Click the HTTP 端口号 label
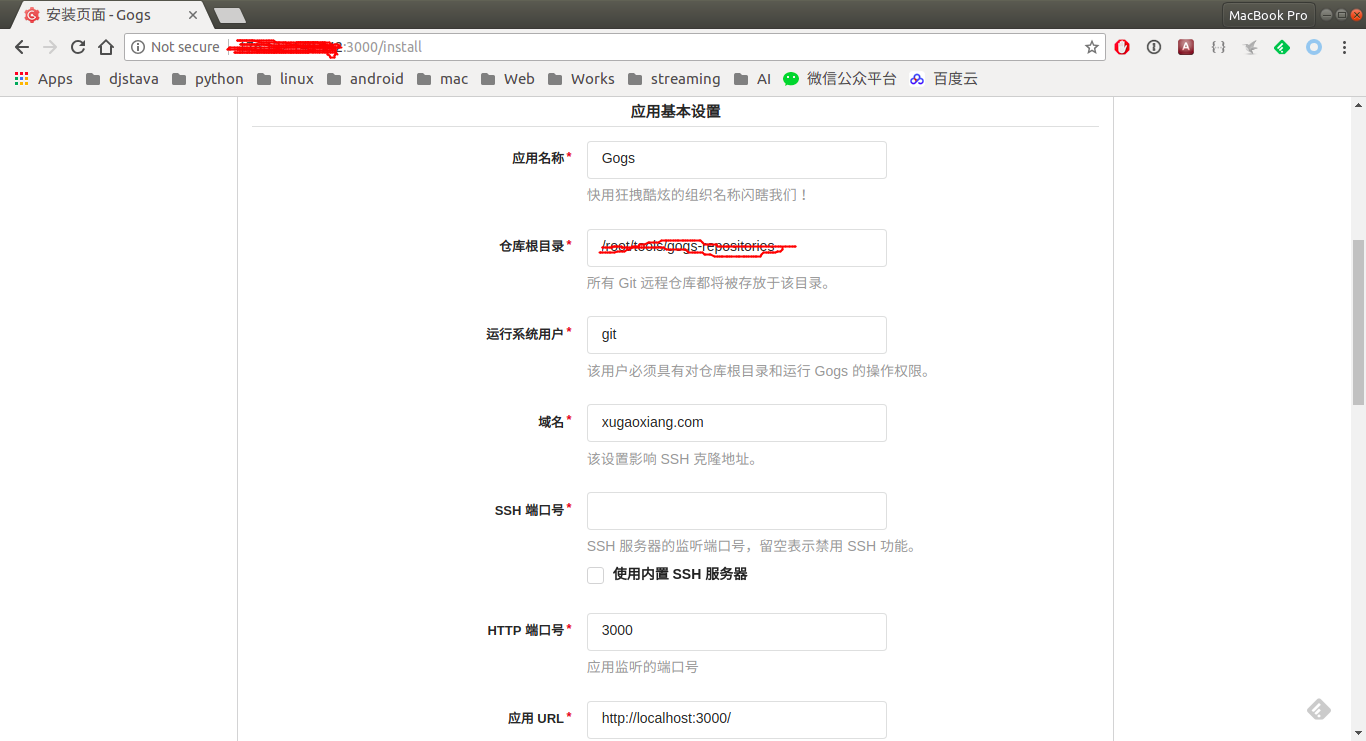1366x741 pixels. (526, 630)
